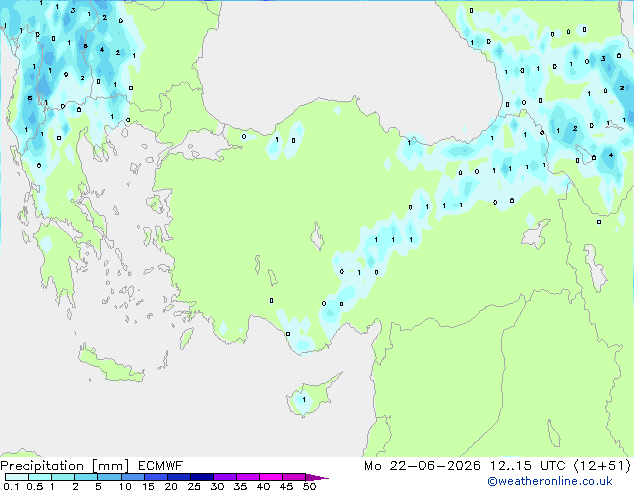Click the date 'Mo 22-06-2026' text

click(x=422, y=466)
